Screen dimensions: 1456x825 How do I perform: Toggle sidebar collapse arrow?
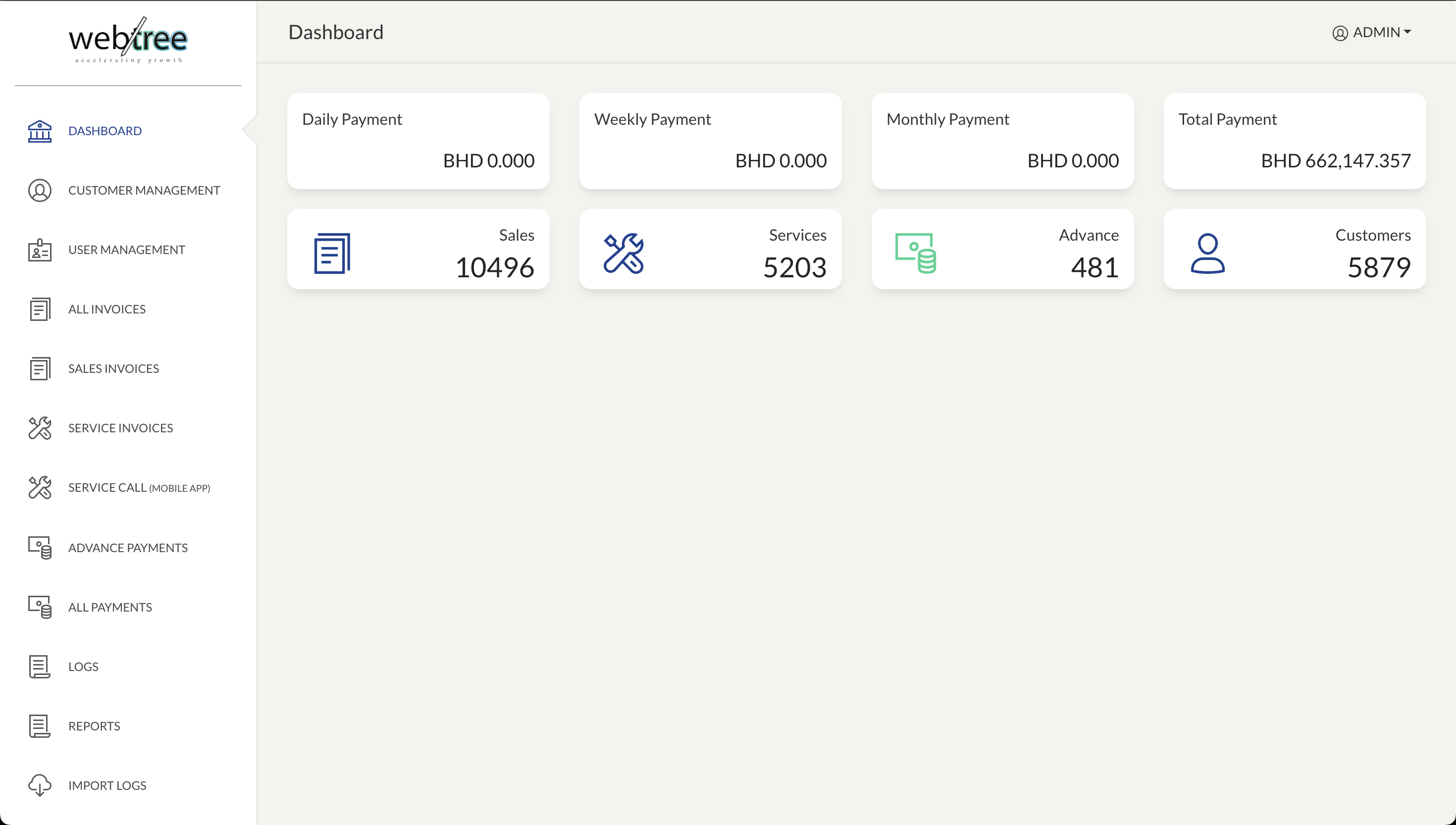(x=248, y=130)
